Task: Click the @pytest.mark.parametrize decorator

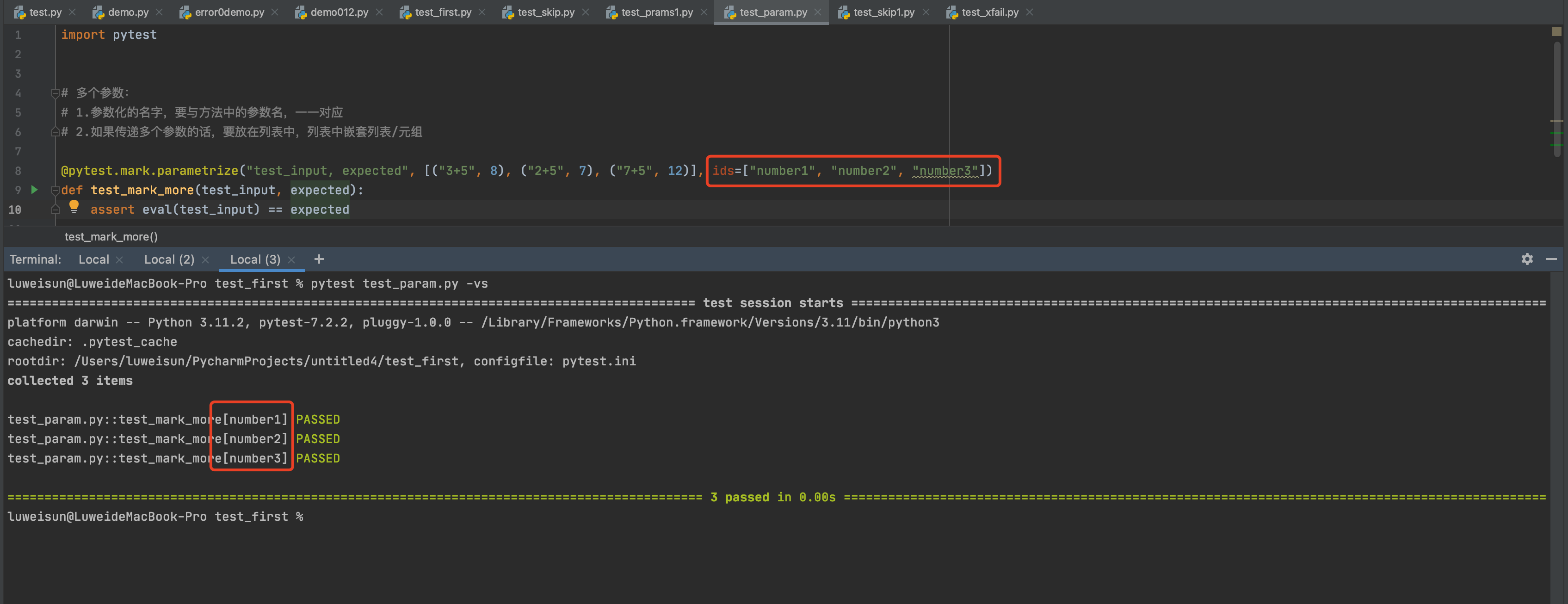Action: (150, 171)
